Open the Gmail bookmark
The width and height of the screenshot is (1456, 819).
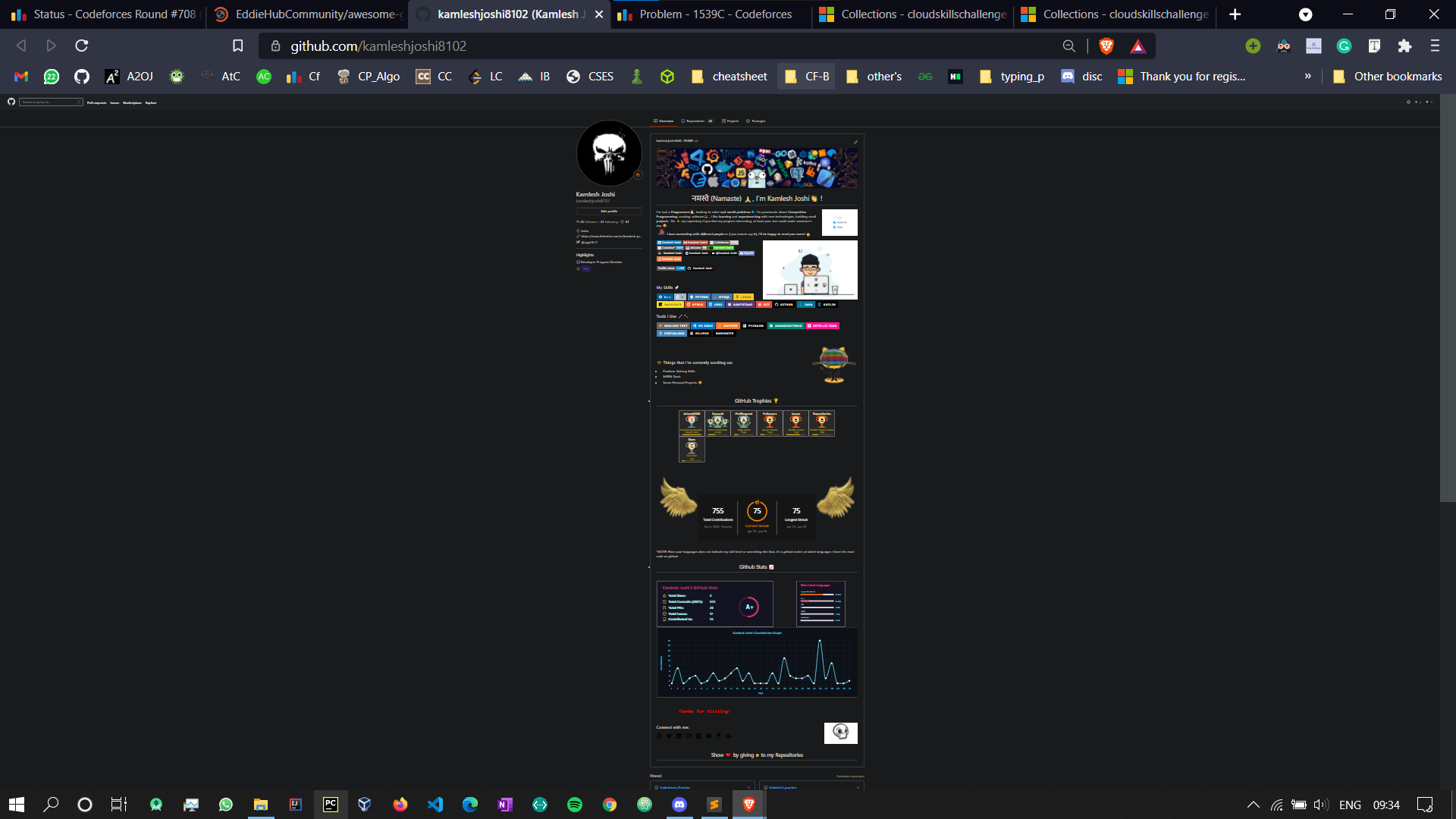(x=21, y=77)
